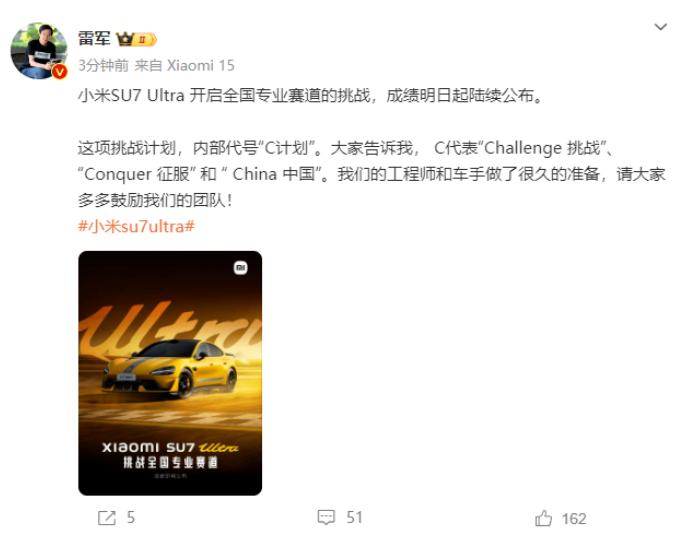Click the comment count 51
Screen dimensions: 673x546
tap(355, 517)
